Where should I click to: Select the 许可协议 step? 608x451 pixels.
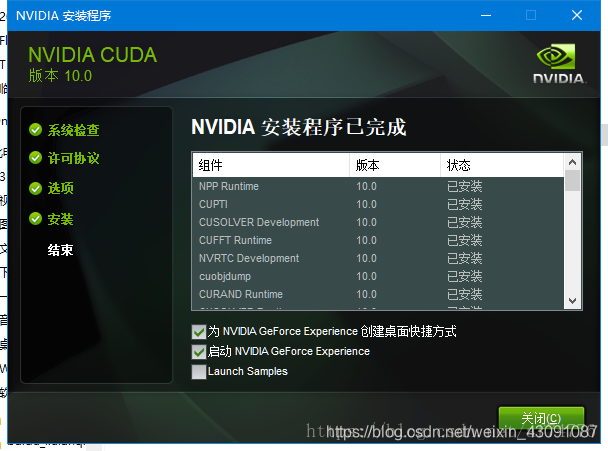(x=73, y=158)
